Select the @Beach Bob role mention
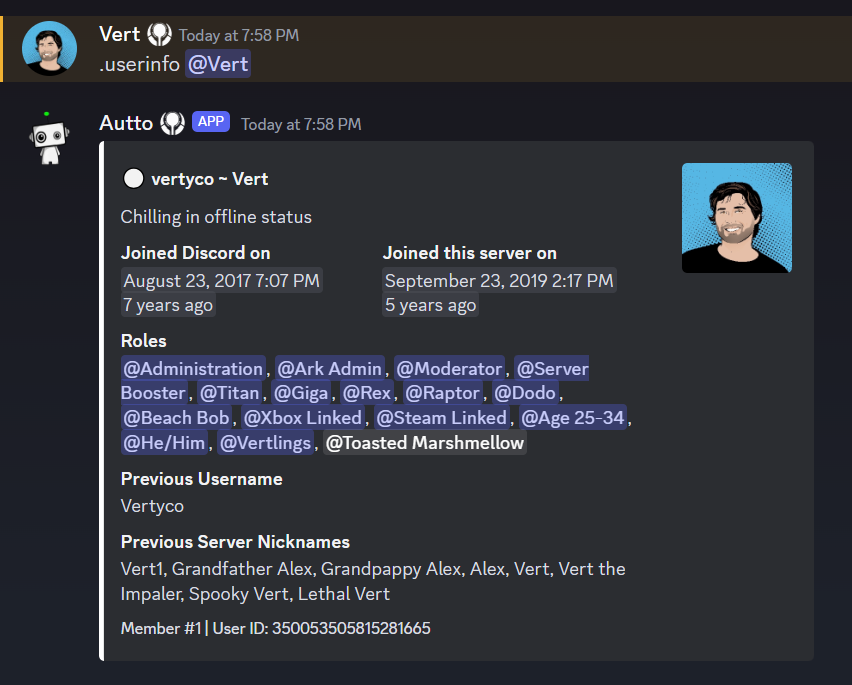 [177, 418]
